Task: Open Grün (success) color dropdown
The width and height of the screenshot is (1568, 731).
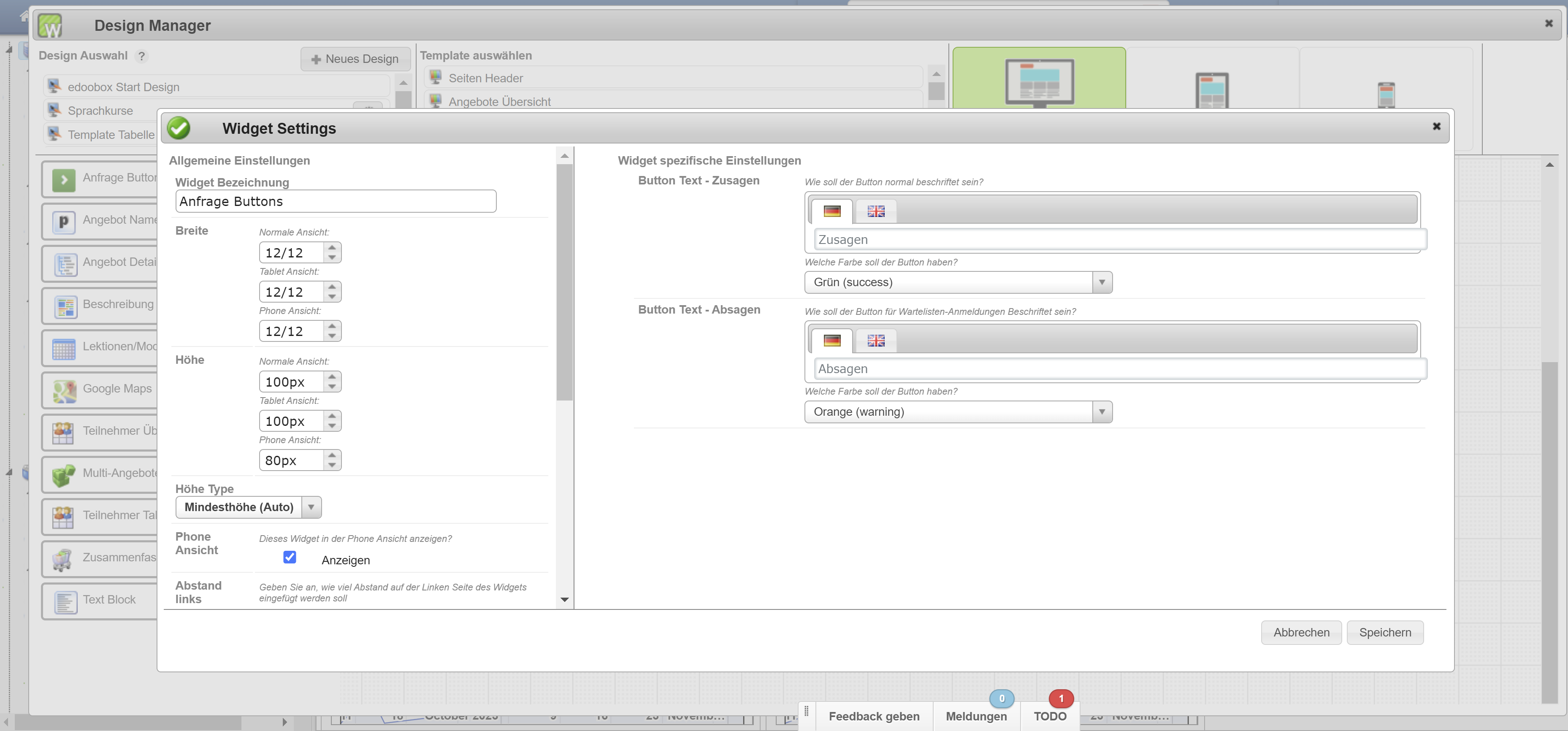Action: coord(958,282)
